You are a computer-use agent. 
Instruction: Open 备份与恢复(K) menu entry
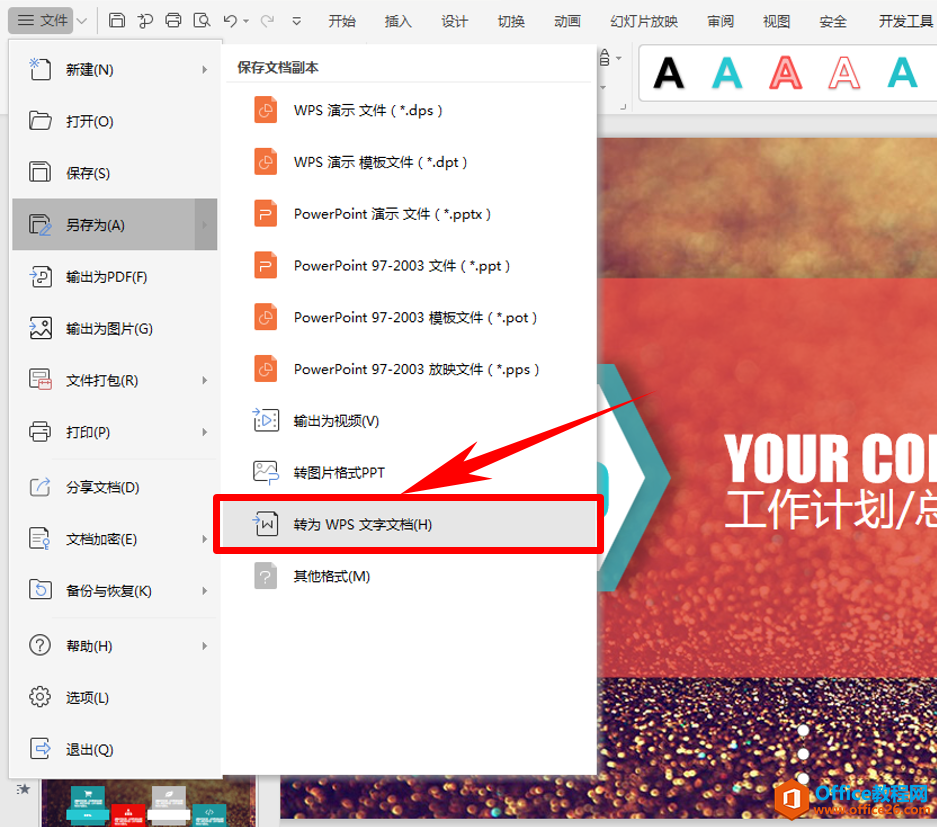[115, 590]
